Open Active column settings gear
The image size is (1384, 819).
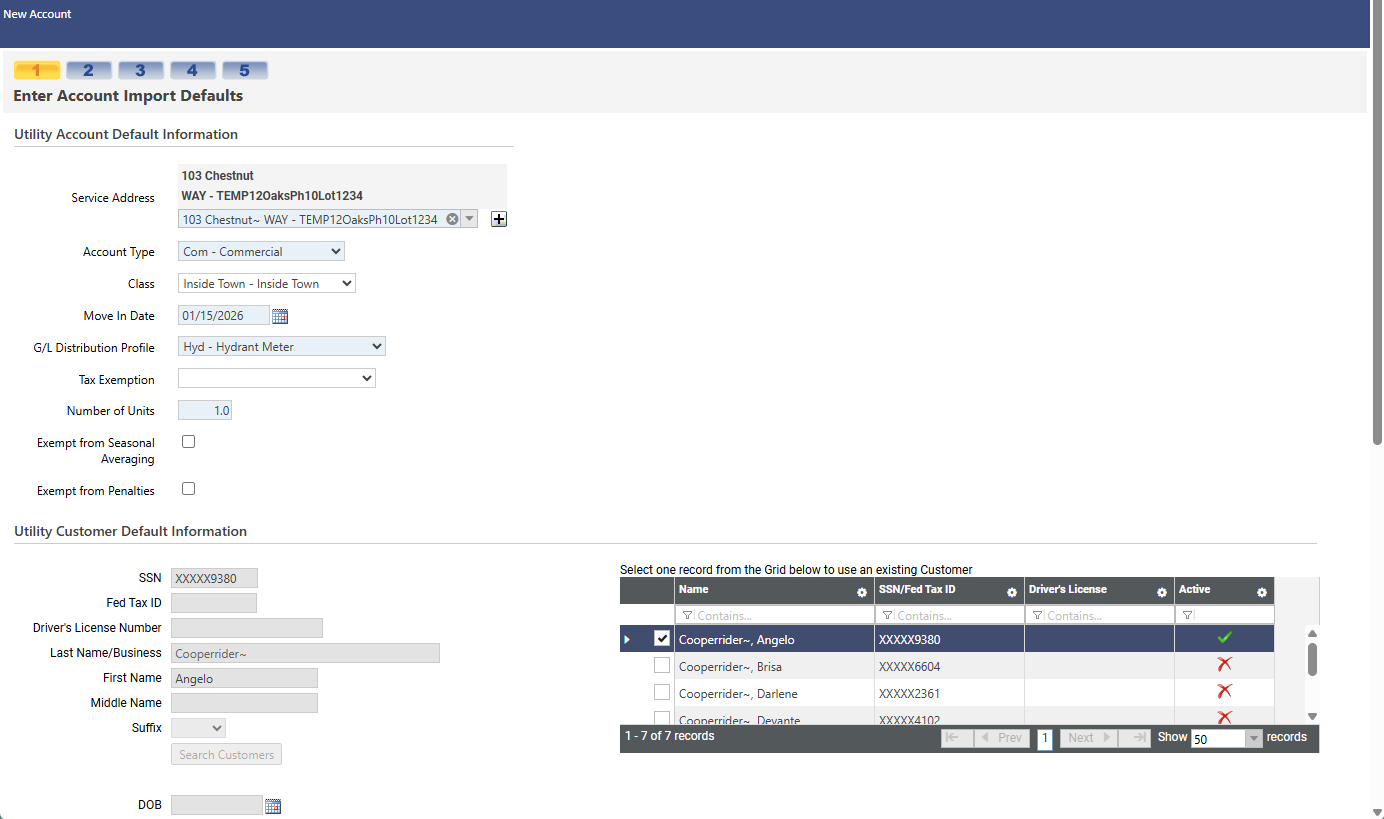[x=1261, y=592]
